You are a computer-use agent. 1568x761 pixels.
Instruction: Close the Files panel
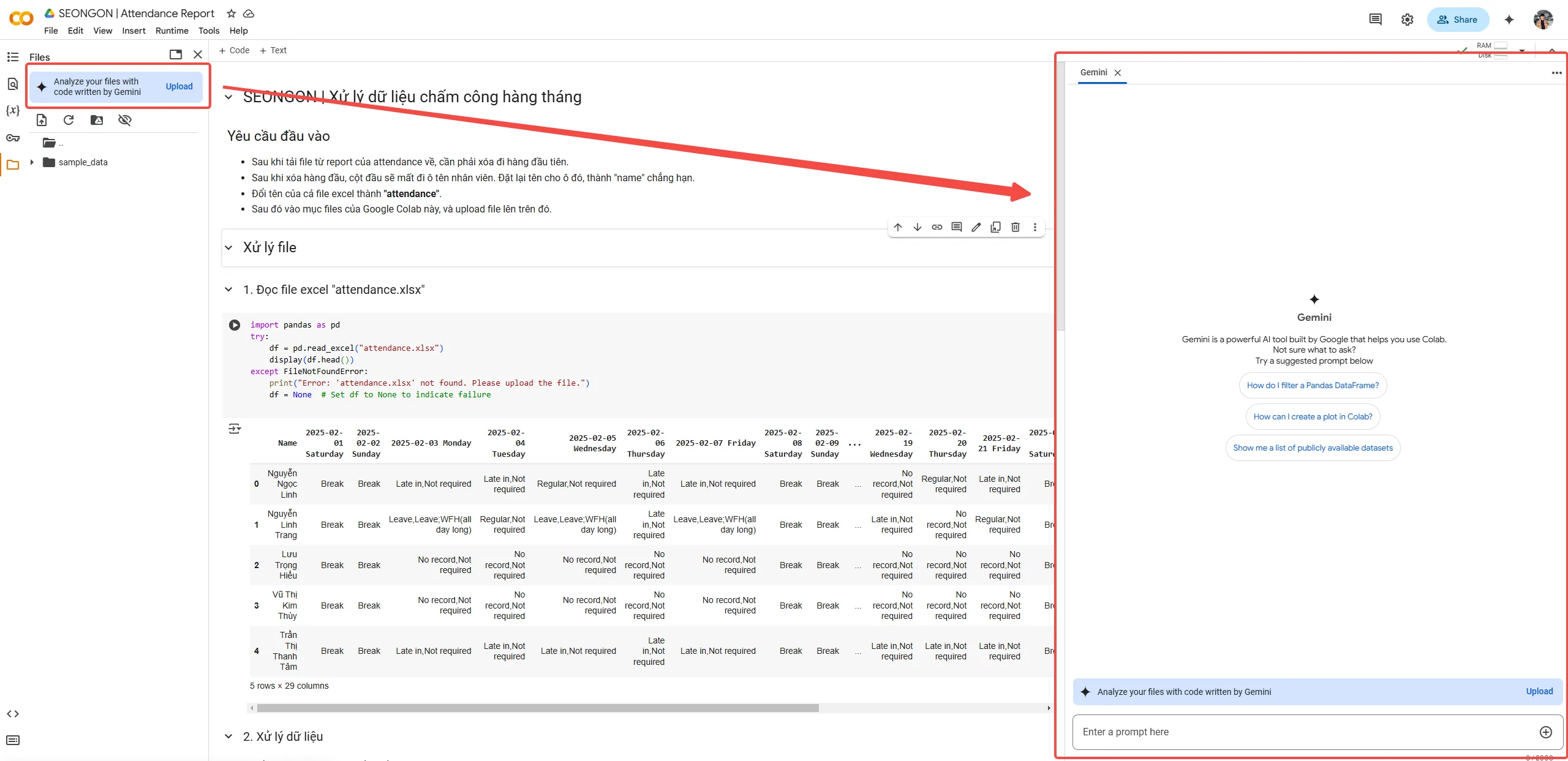pos(198,54)
